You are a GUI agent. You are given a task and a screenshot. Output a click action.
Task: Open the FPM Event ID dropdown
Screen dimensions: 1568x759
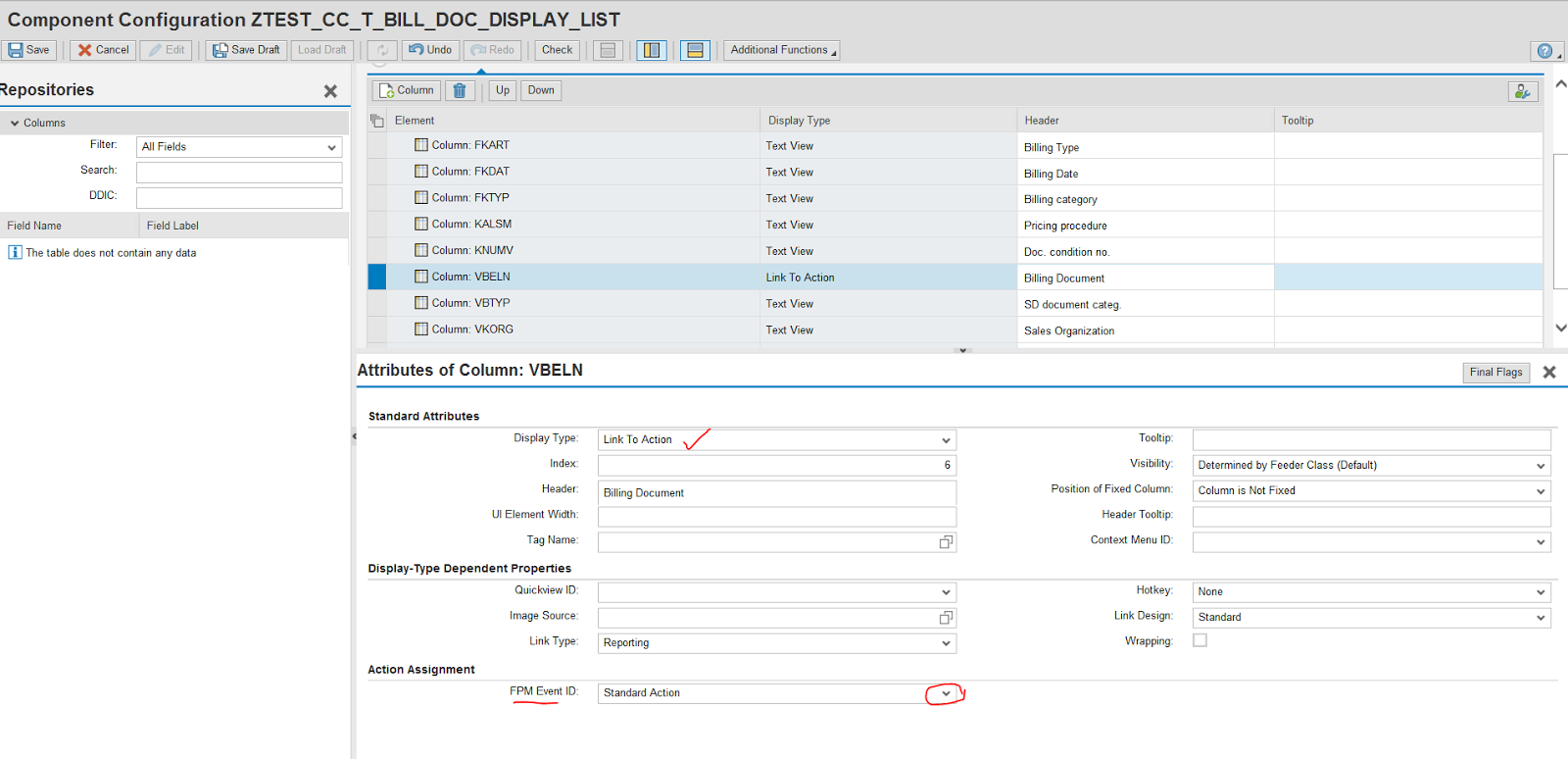(x=946, y=693)
